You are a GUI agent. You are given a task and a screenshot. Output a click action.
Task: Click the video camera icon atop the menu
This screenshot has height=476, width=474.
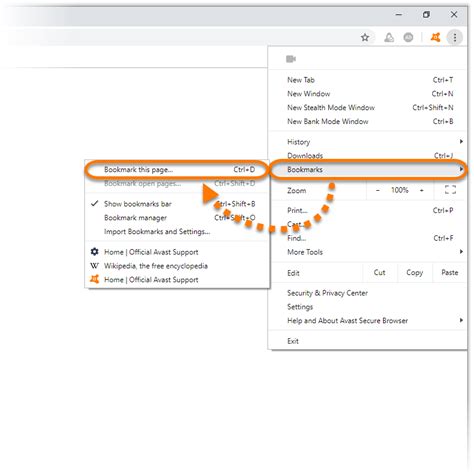[291, 59]
